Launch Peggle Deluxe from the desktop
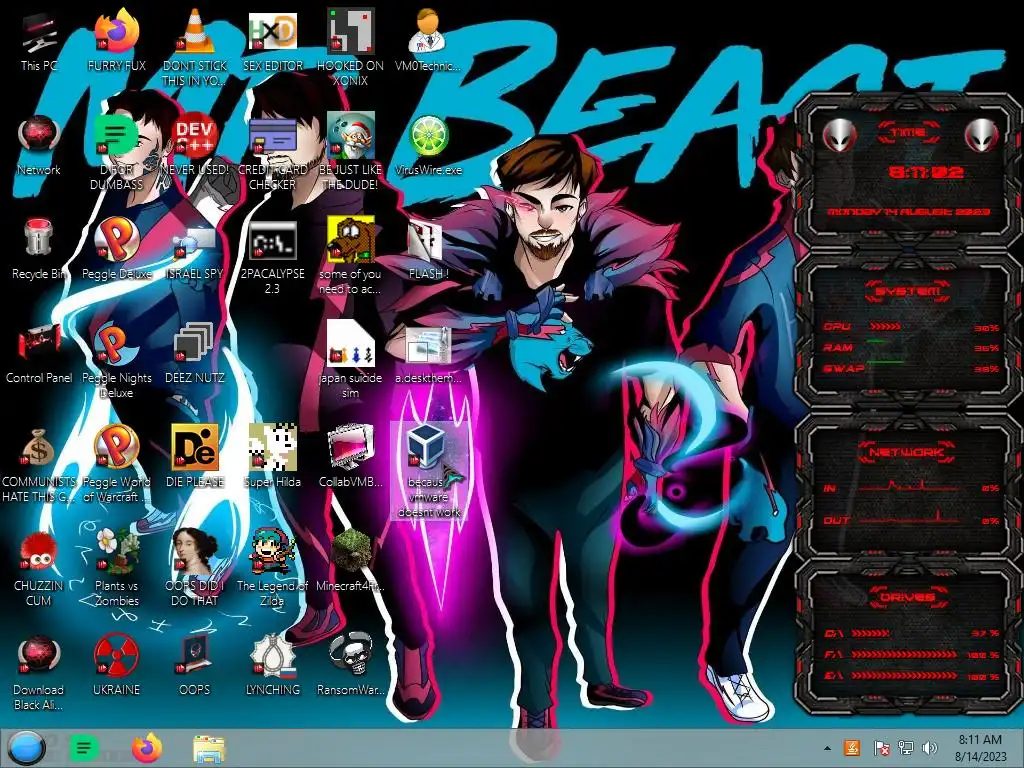The height and width of the screenshot is (768, 1024). point(117,239)
